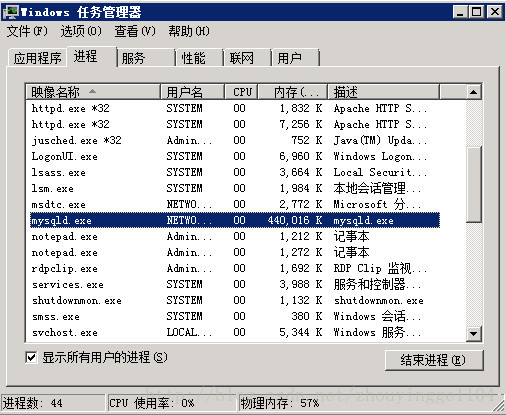
Task: Open the 帮助(H) menu
Action: tap(189, 31)
